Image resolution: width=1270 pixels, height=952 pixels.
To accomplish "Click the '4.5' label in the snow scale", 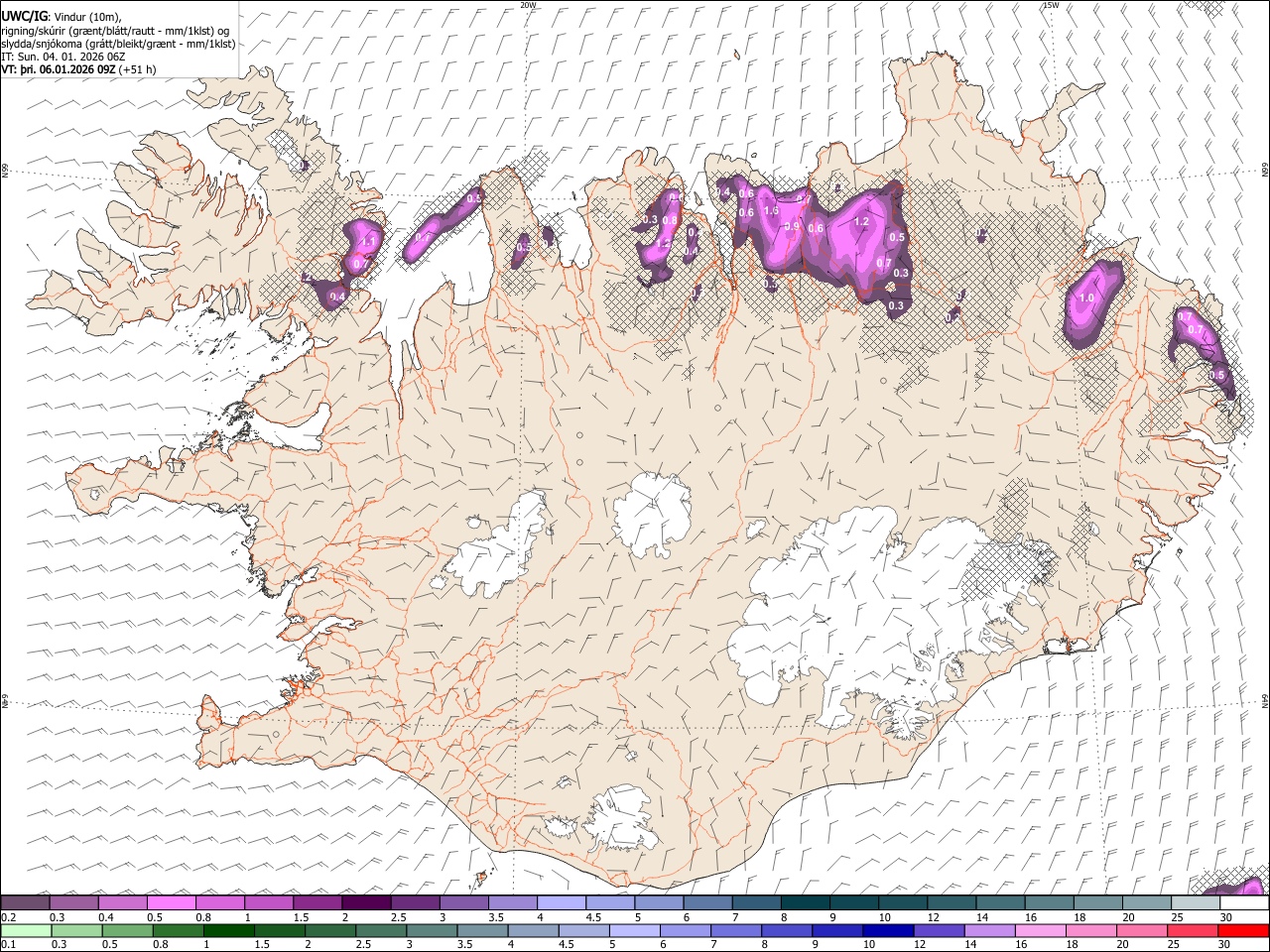I will coord(593,917).
